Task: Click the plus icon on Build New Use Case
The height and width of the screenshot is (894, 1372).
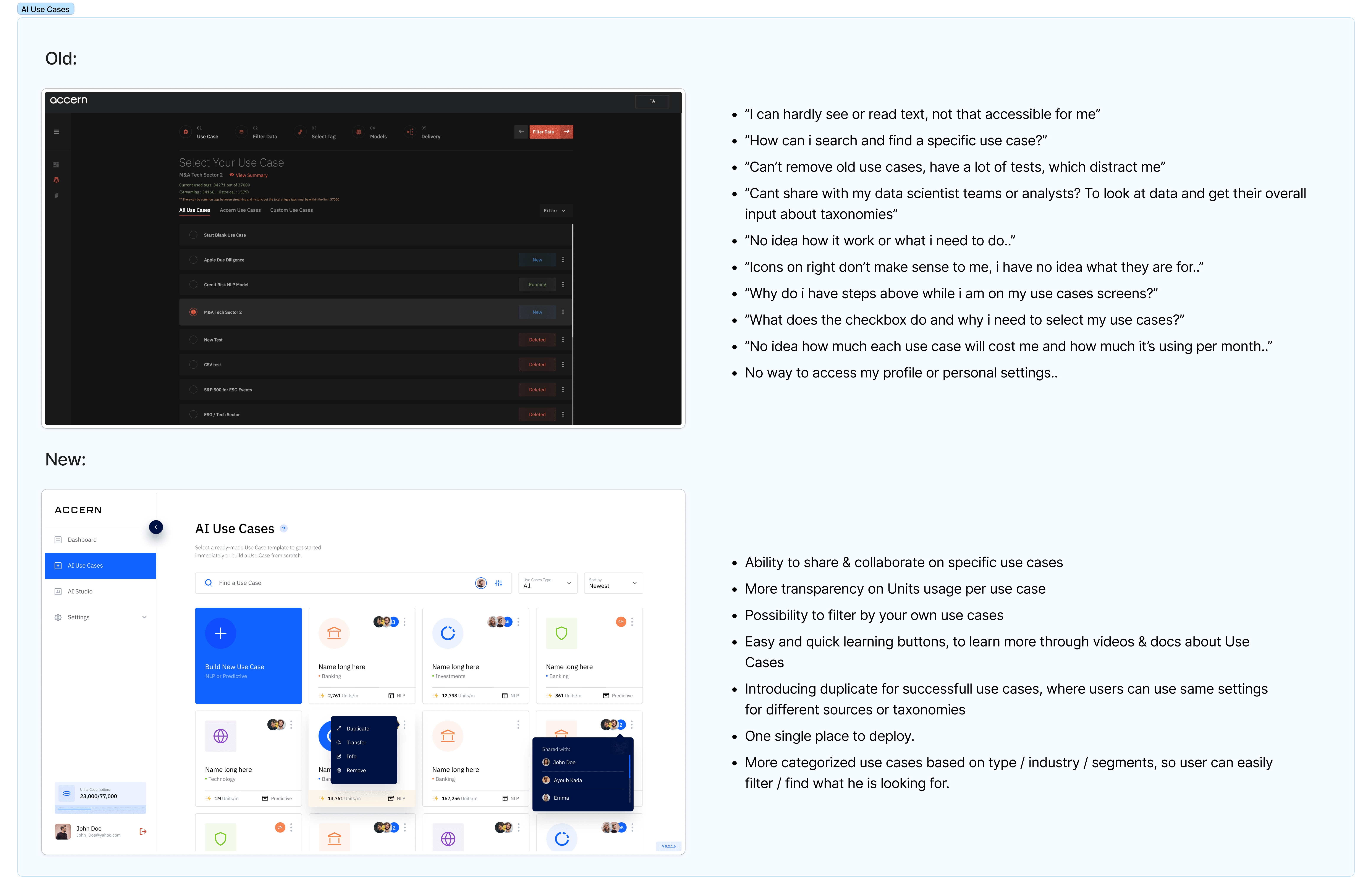Action: 221,633
